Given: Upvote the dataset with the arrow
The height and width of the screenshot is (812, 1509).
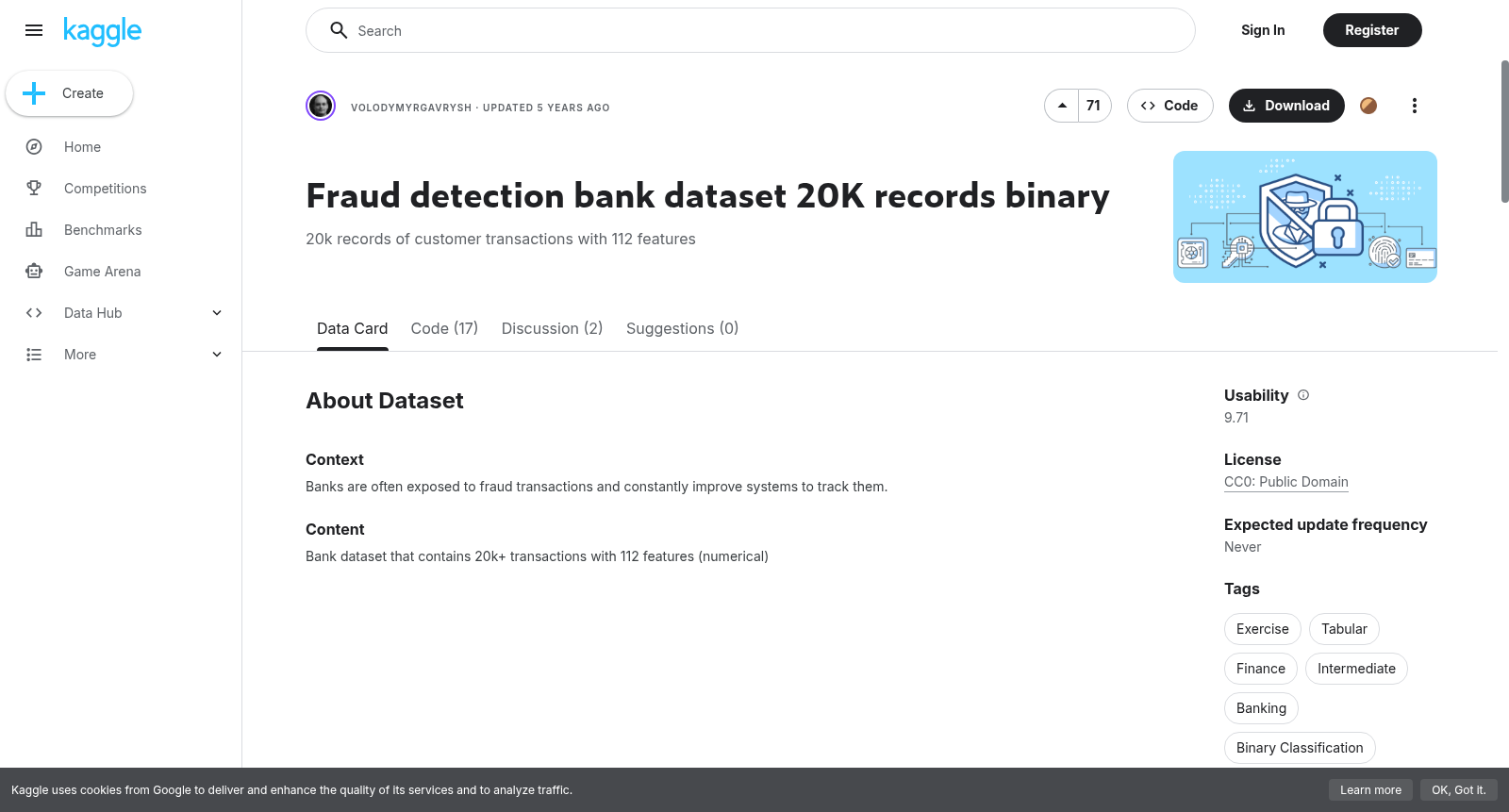Looking at the screenshot, I should (x=1062, y=106).
